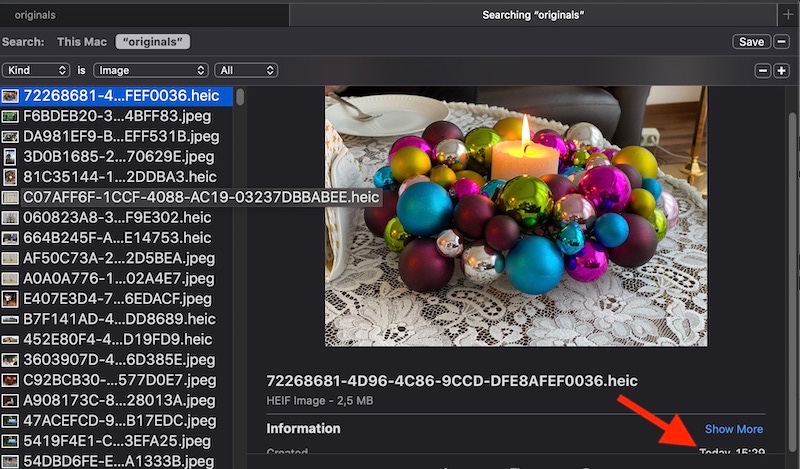
Task: Select file 664B245F-A...E14753.heic
Action: pyautogui.click(x=116, y=238)
